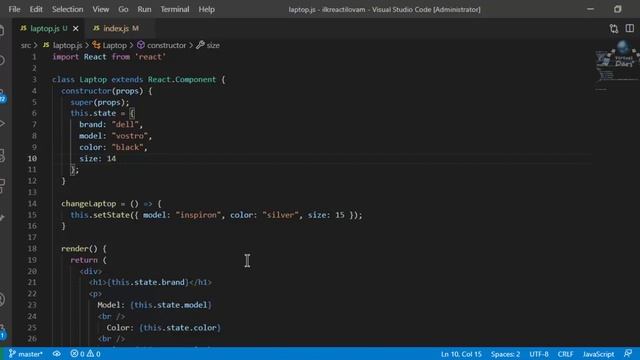Open the laptop.js breadcrumb dropdown

[x=62, y=45]
